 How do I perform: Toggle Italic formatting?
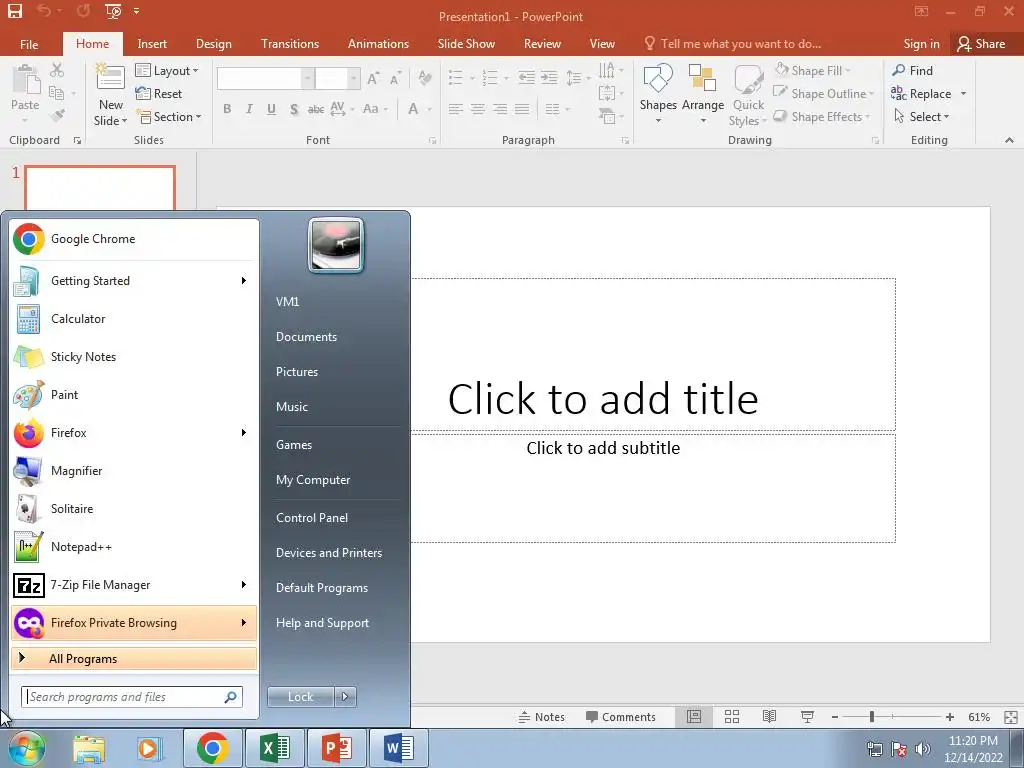(x=249, y=109)
